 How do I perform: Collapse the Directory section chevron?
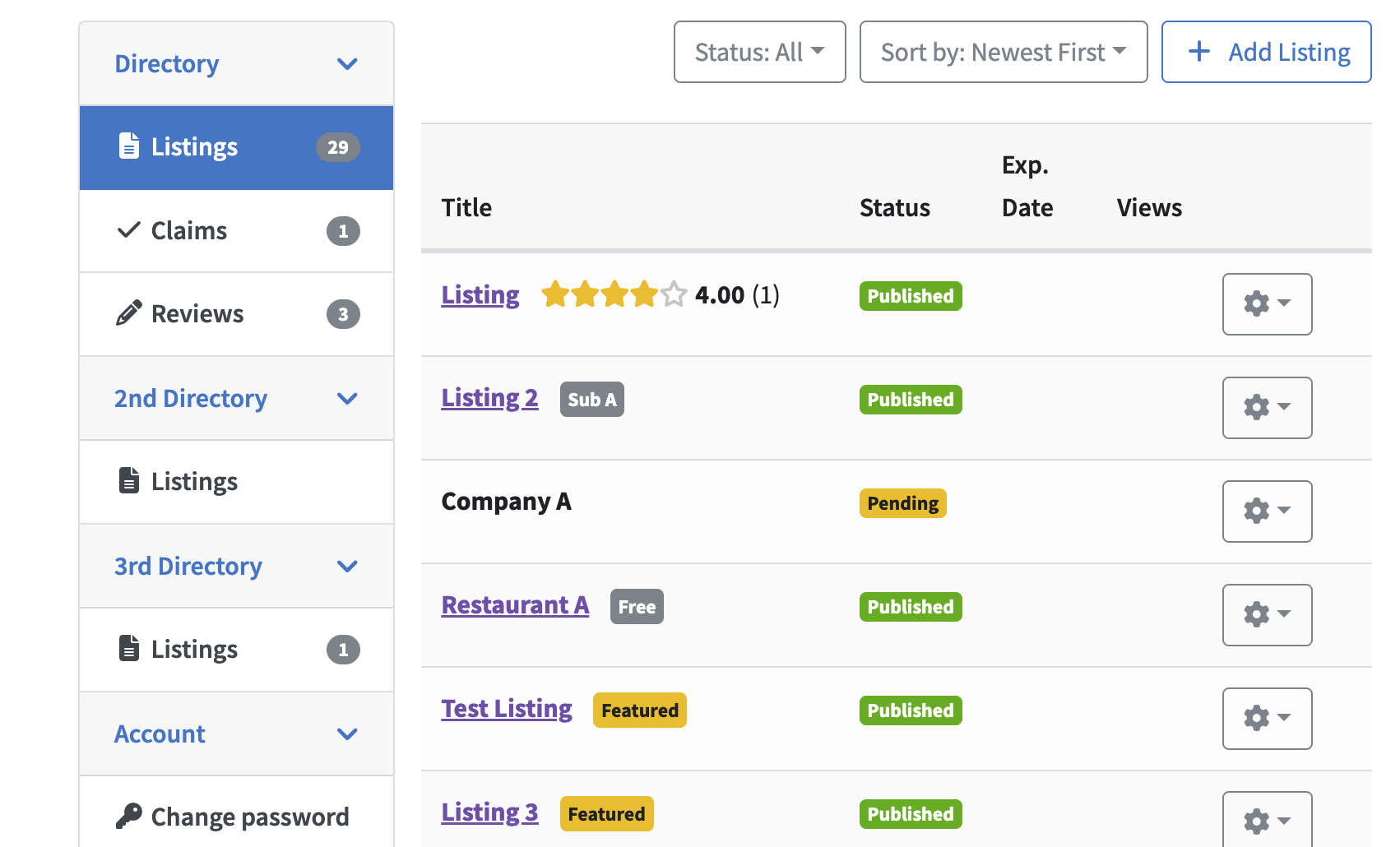[x=347, y=64]
